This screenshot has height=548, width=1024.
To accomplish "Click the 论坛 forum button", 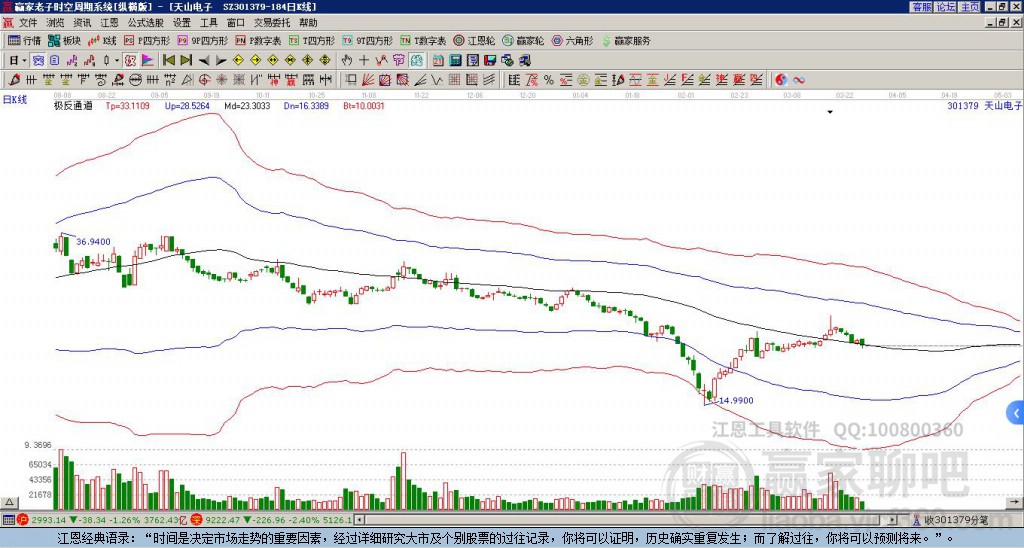I will pos(945,7).
